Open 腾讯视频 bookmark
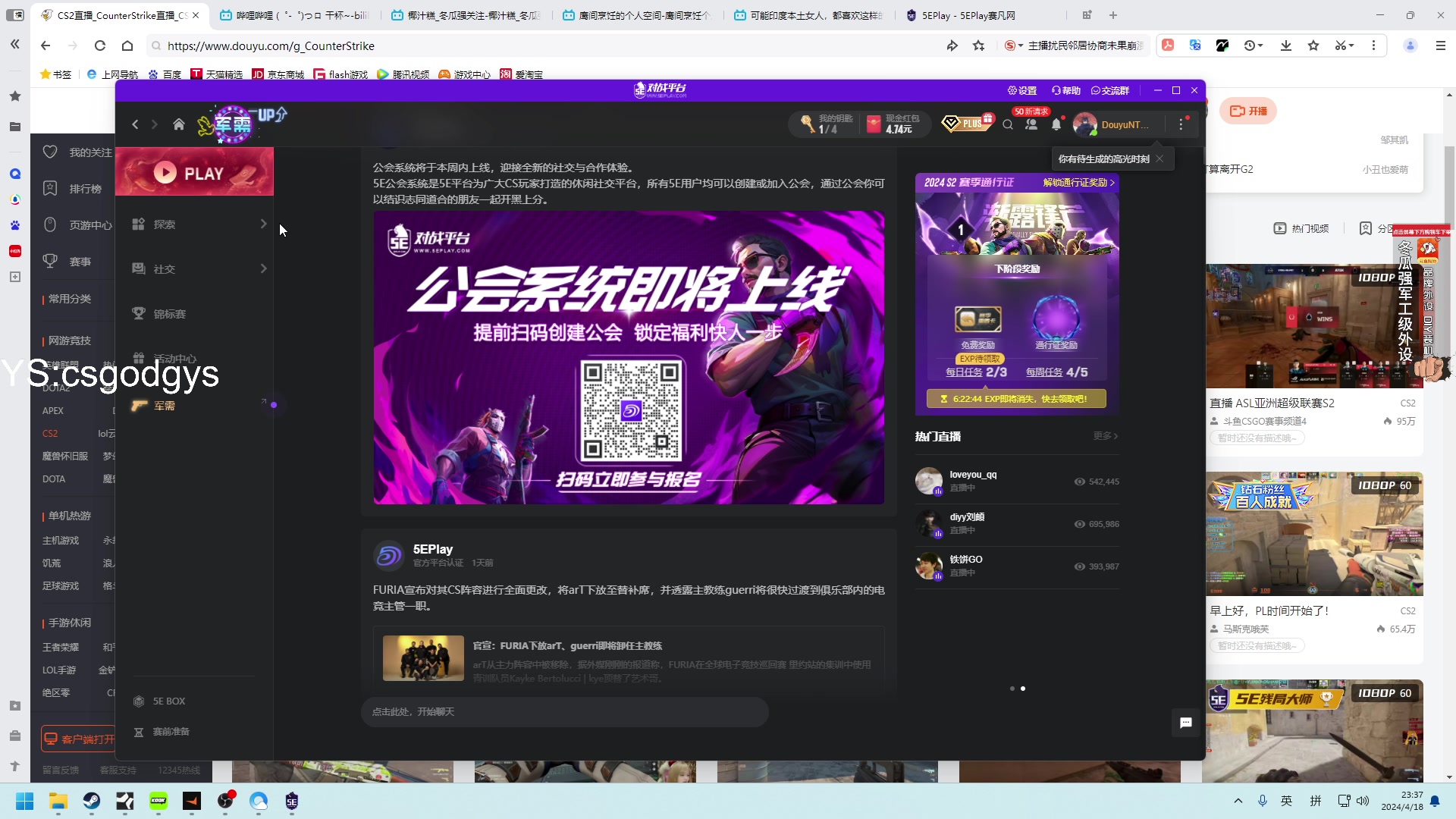The image size is (1456, 819). tap(403, 74)
